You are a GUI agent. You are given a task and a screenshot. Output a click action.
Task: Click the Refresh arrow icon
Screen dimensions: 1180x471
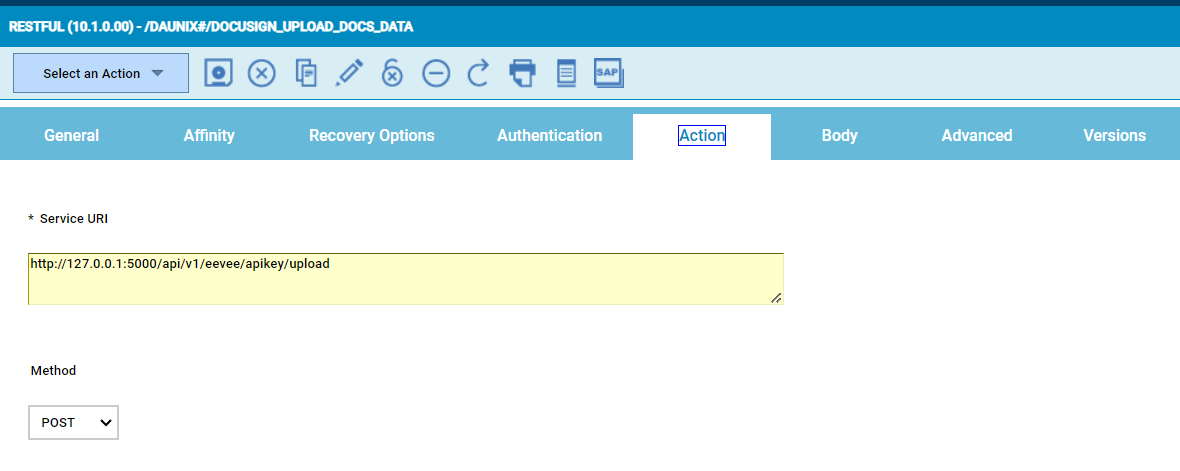tap(479, 73)
